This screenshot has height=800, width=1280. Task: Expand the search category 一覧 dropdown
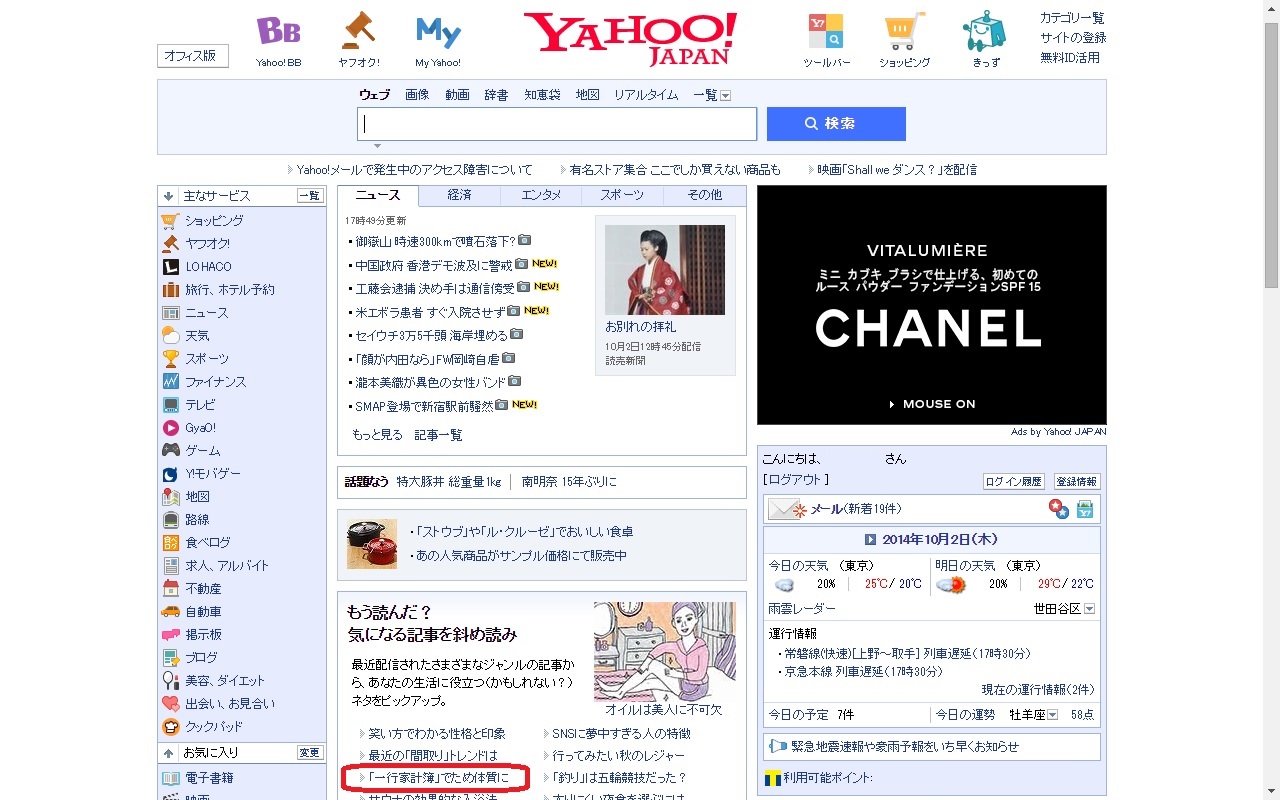coord(725,95)
